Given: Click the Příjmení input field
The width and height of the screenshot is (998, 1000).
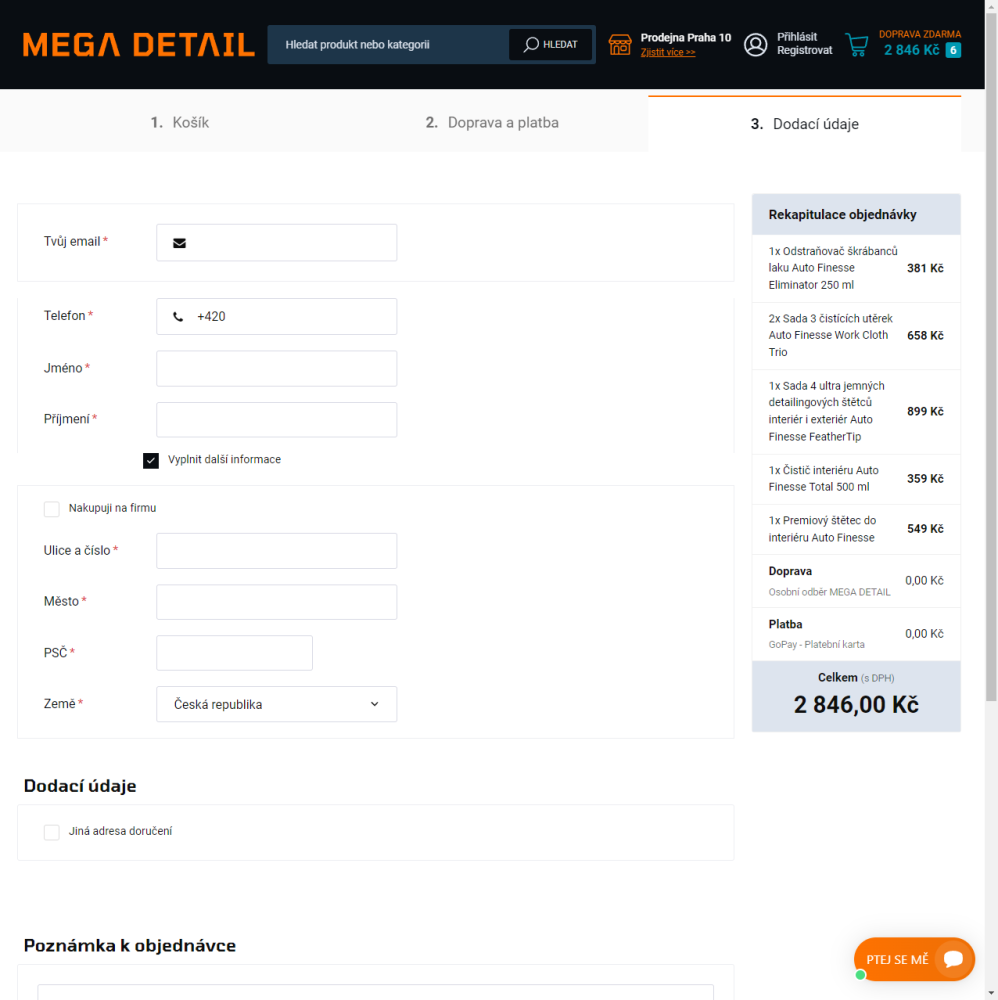Looking at the screenshot, I should pyautogui.click(x=276, y=420).
